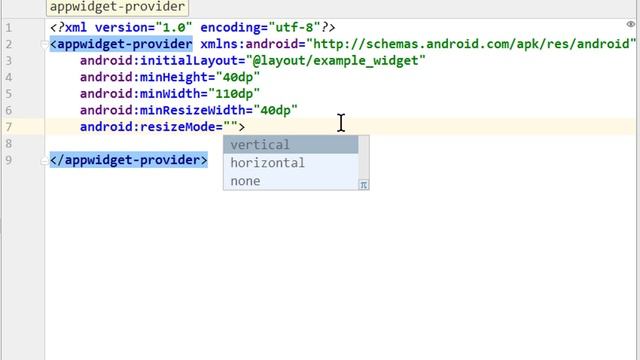Choose 'horizontal' completion suggestion
Screen dimensions: 640x360
291,163
